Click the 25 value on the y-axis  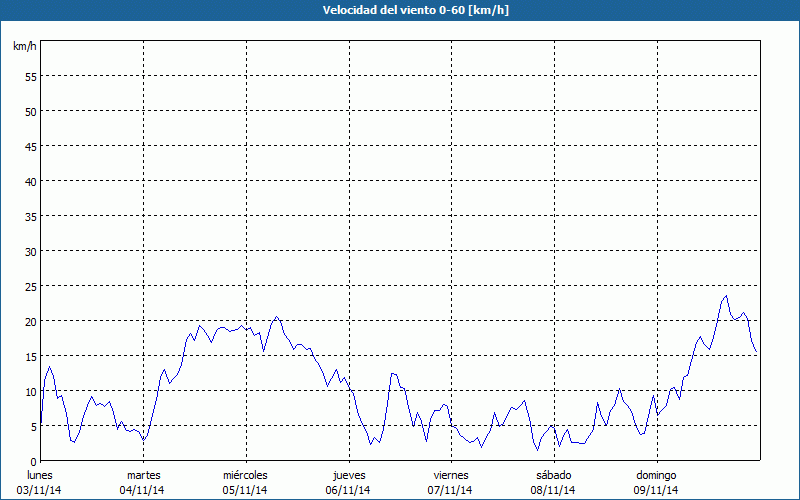[30, 286]
